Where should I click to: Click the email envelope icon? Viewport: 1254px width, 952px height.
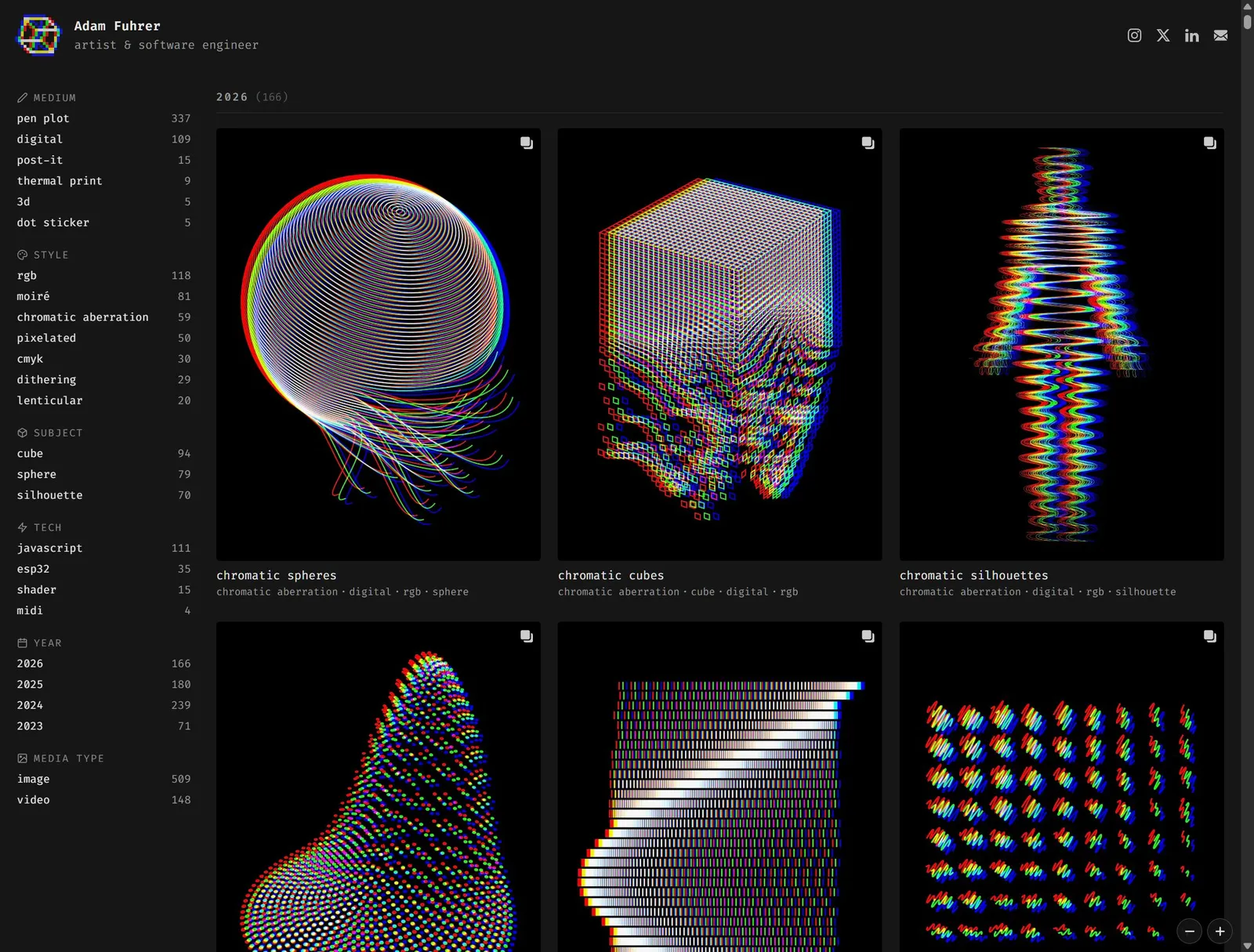[1220, 35]
